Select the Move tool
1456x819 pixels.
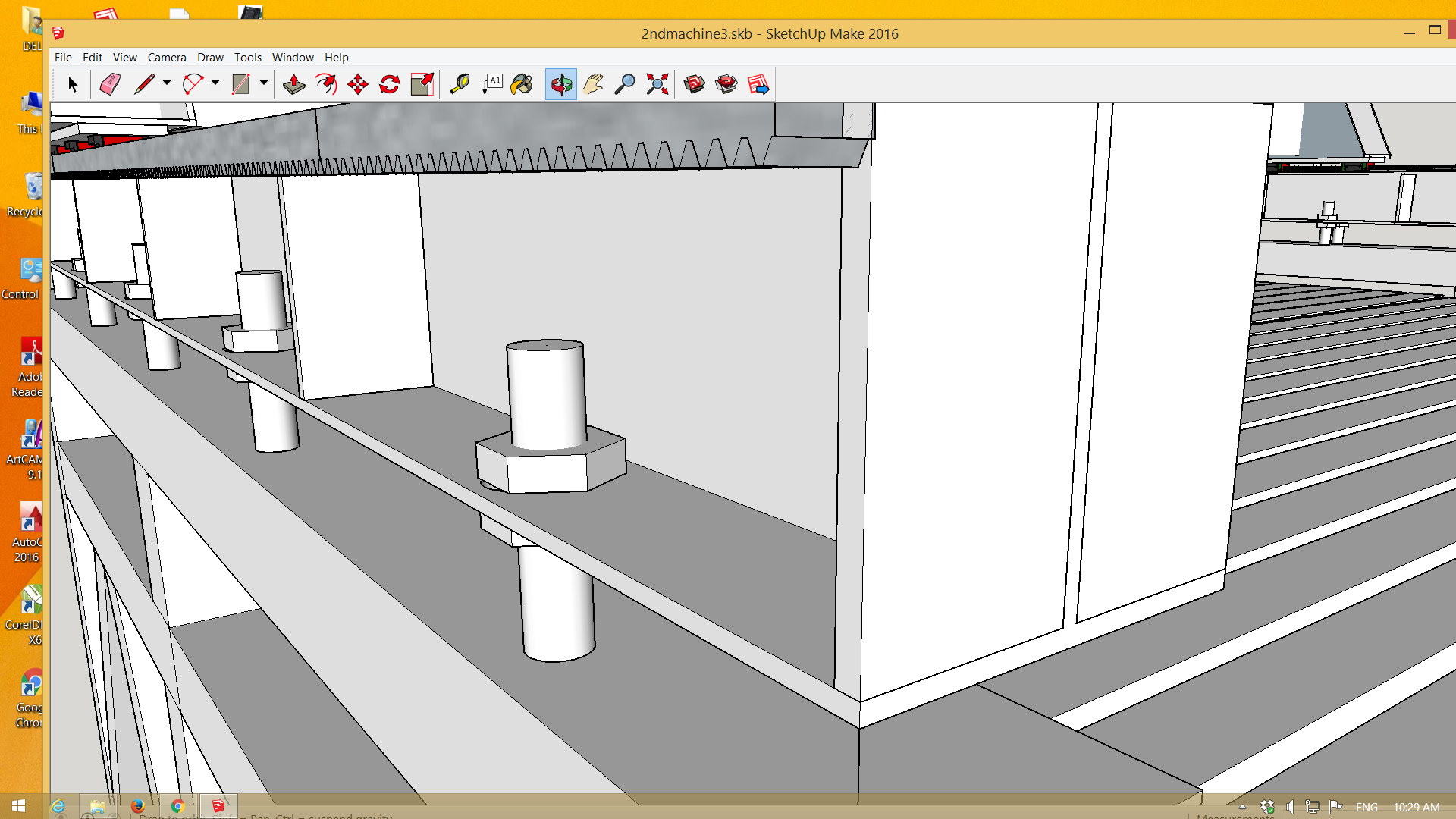point(358,84)
